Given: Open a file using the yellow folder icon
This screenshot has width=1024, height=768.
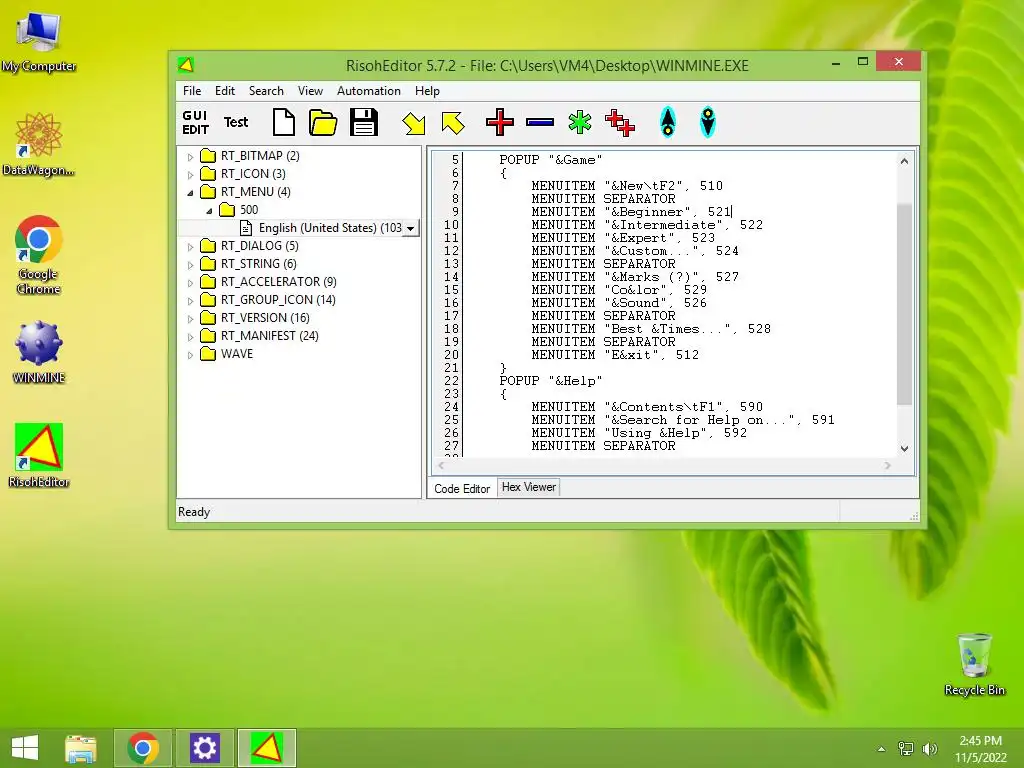Looking at the screenshot, I should pyautogui.click(x=323, y=122).
